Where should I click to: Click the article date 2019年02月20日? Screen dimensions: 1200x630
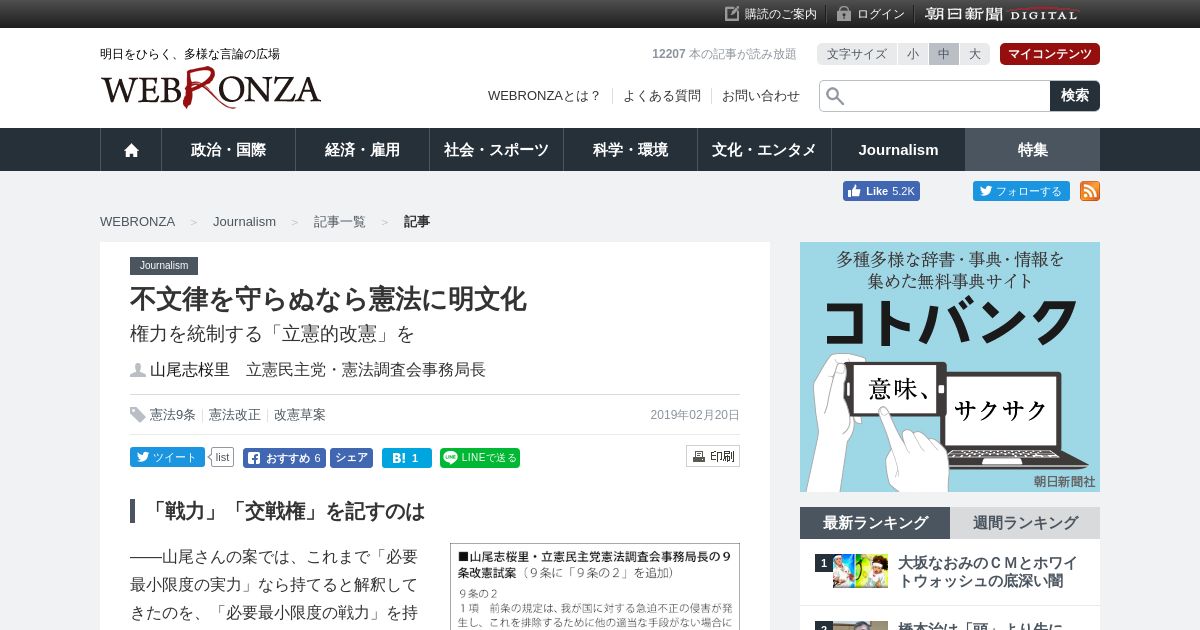695,415
